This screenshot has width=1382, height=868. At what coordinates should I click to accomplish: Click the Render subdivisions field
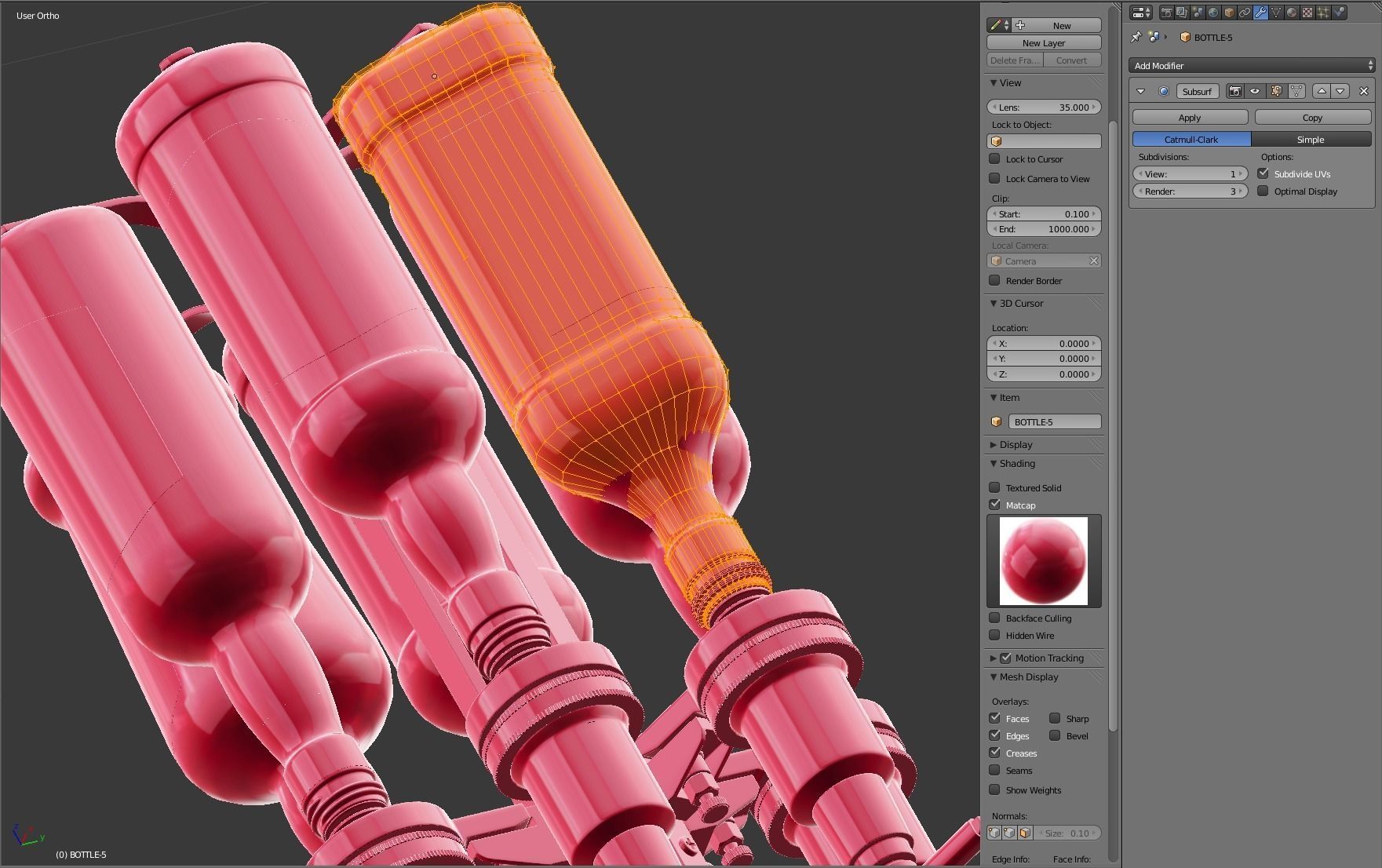coord(1190,191)
